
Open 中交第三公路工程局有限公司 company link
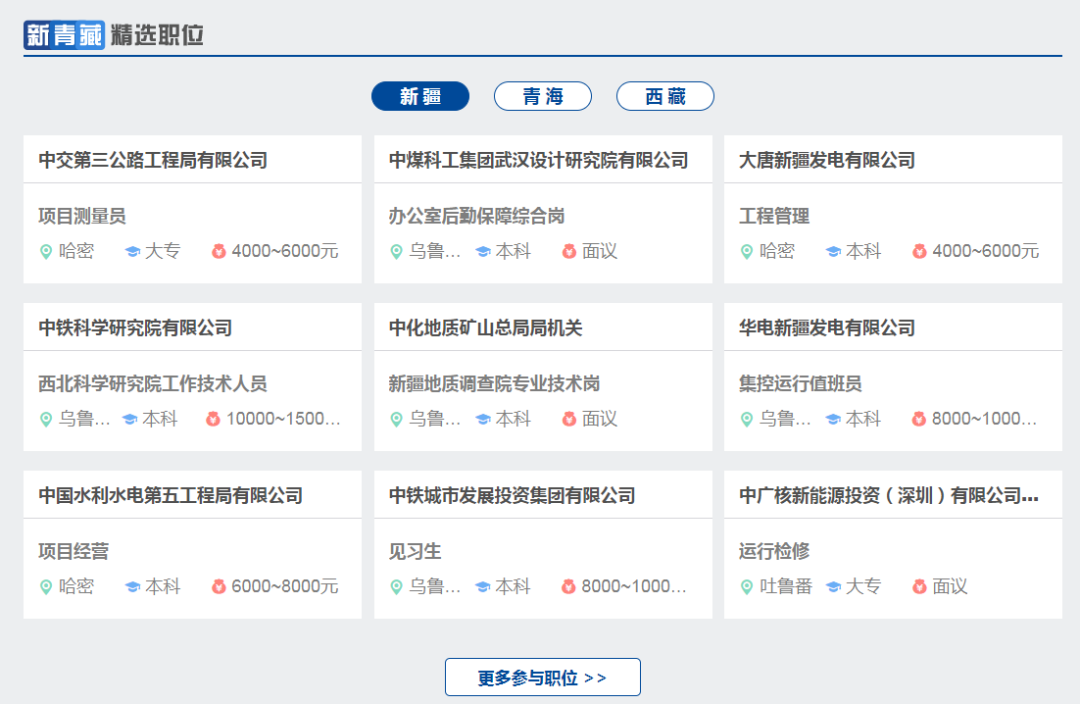point(153,161)
